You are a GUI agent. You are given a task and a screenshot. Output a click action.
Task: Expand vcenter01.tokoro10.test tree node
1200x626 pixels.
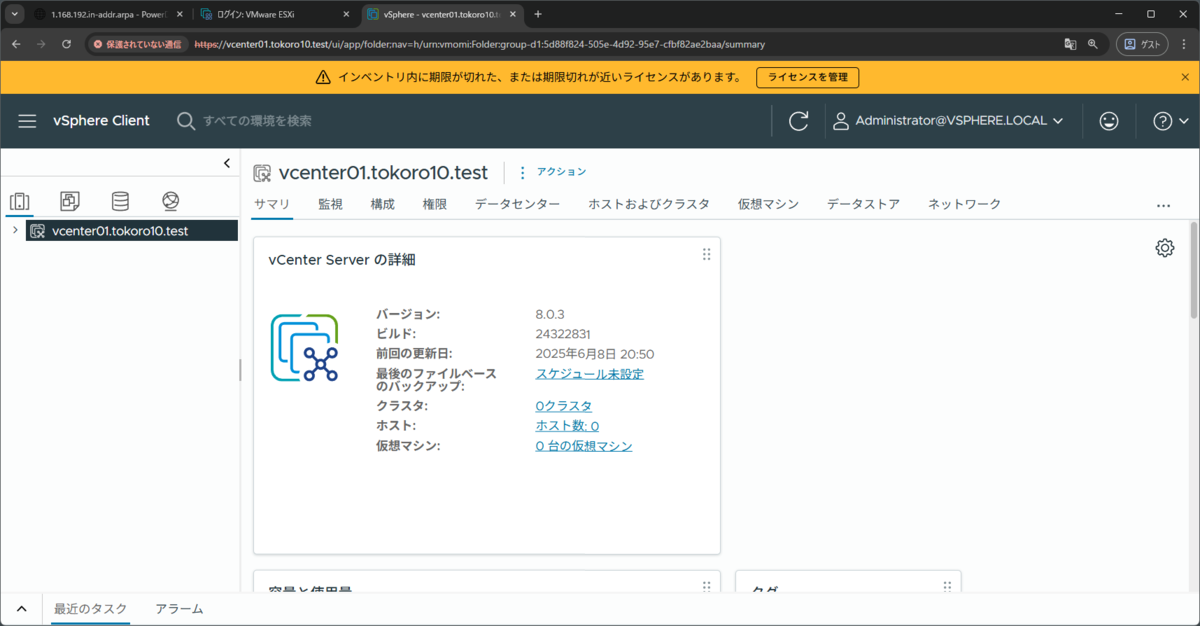coord(14,231)
